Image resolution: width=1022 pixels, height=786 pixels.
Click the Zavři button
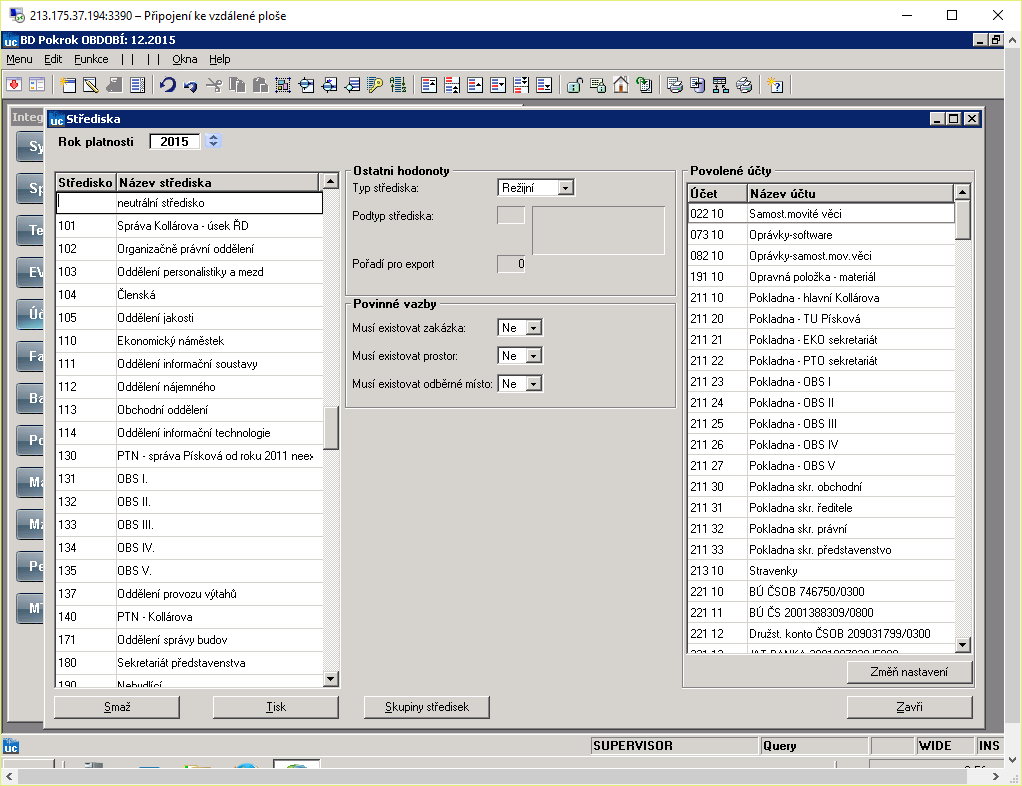pos(909,707)
